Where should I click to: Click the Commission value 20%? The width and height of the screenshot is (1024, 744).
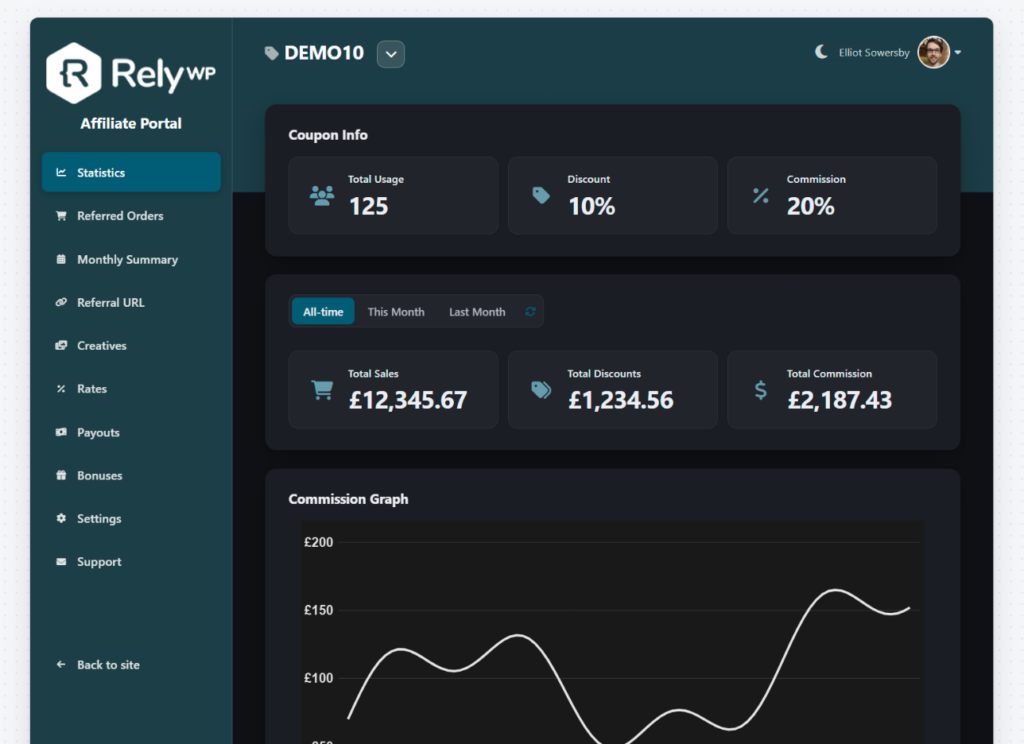click(810, 206)
